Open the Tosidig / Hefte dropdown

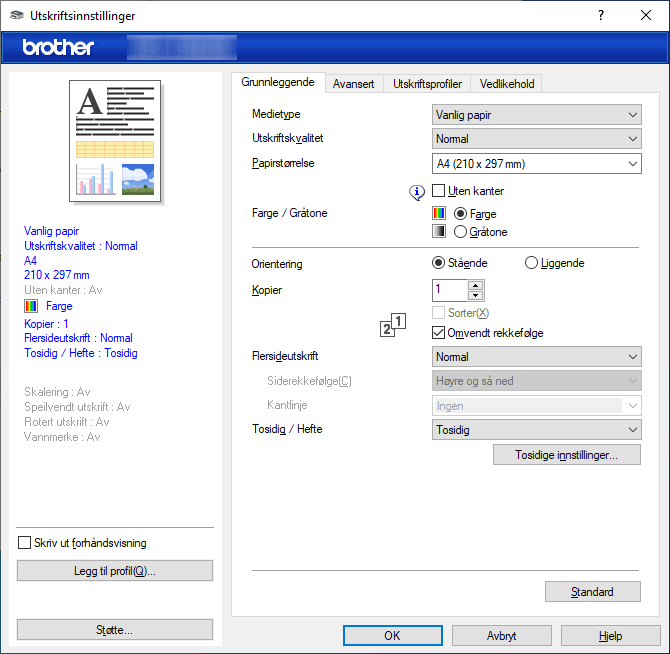click(536, 429)
